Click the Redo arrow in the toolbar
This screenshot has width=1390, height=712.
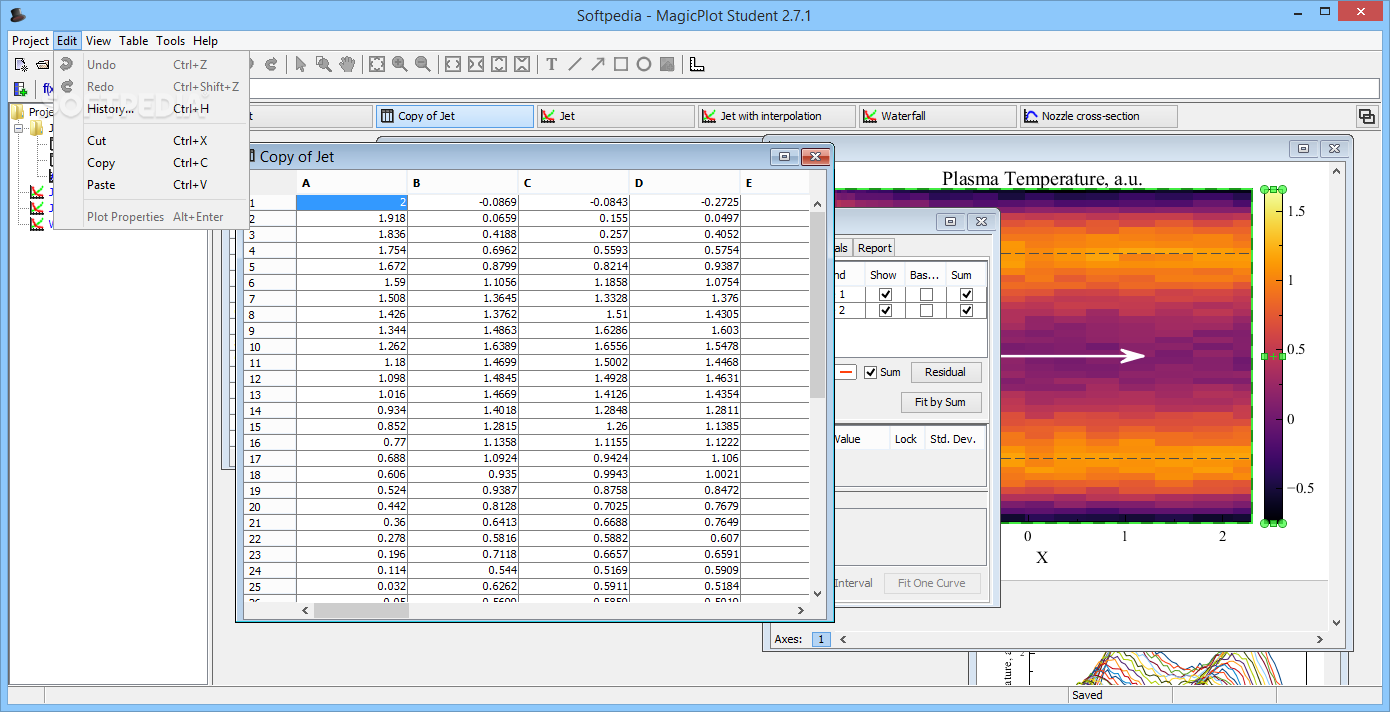[x=271, y=64]
